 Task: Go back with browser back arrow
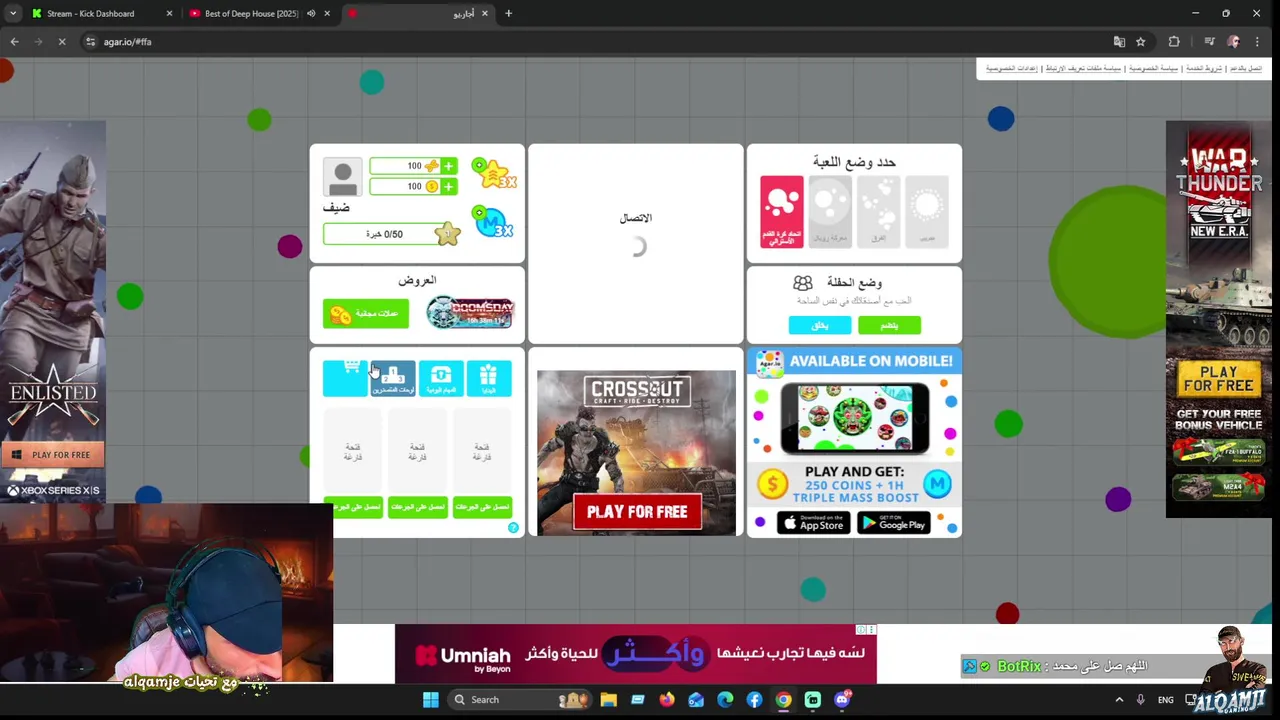click(x=14, y=42)
